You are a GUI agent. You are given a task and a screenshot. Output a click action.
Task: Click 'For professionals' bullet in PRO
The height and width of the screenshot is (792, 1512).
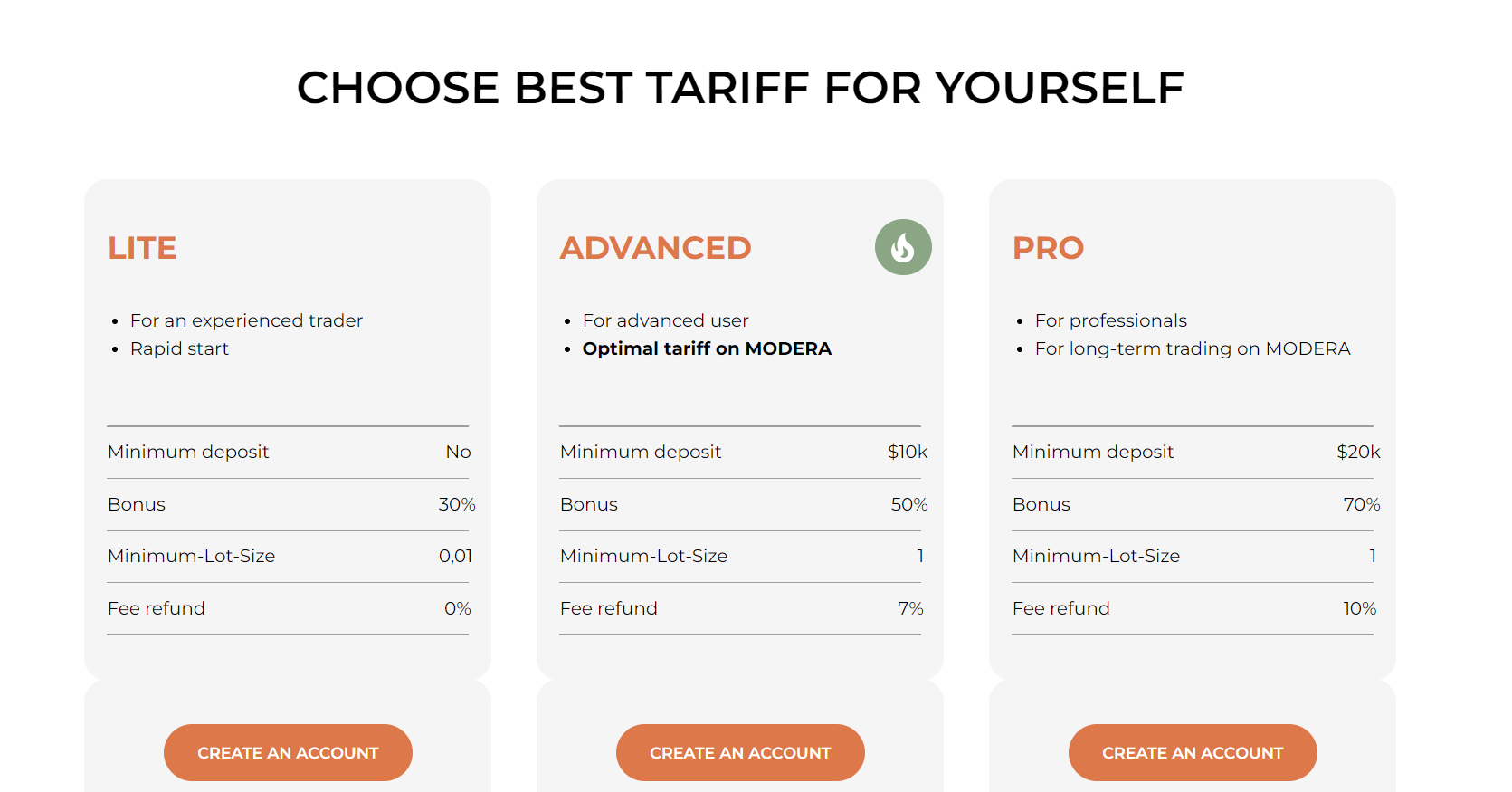click(1111, 320)
